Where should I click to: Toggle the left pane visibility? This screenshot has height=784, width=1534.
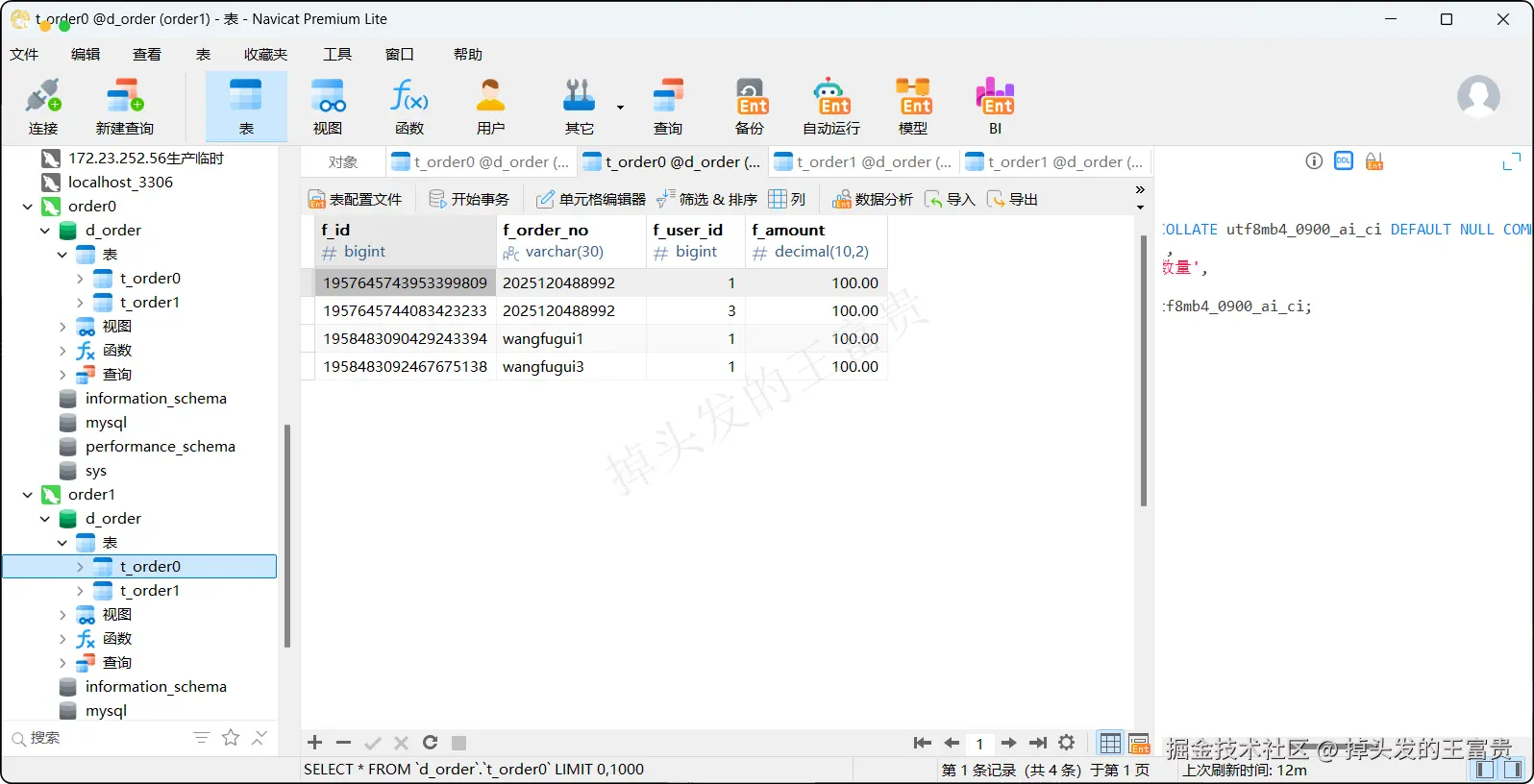pyautogui.click(x=1485, y=770)
